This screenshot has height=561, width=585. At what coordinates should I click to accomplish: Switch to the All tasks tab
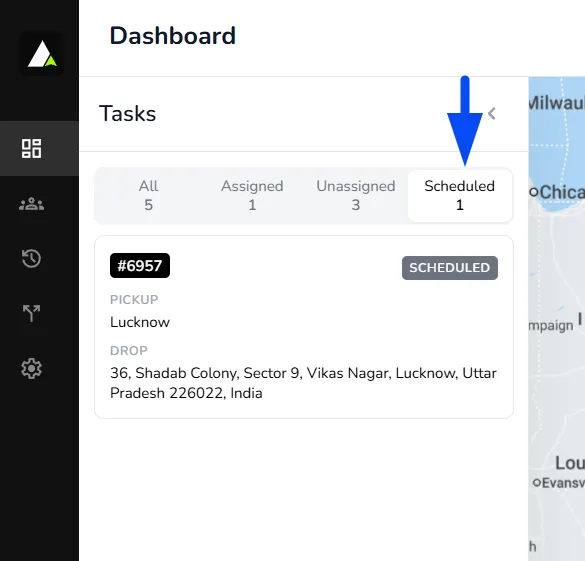coord(148,195)
